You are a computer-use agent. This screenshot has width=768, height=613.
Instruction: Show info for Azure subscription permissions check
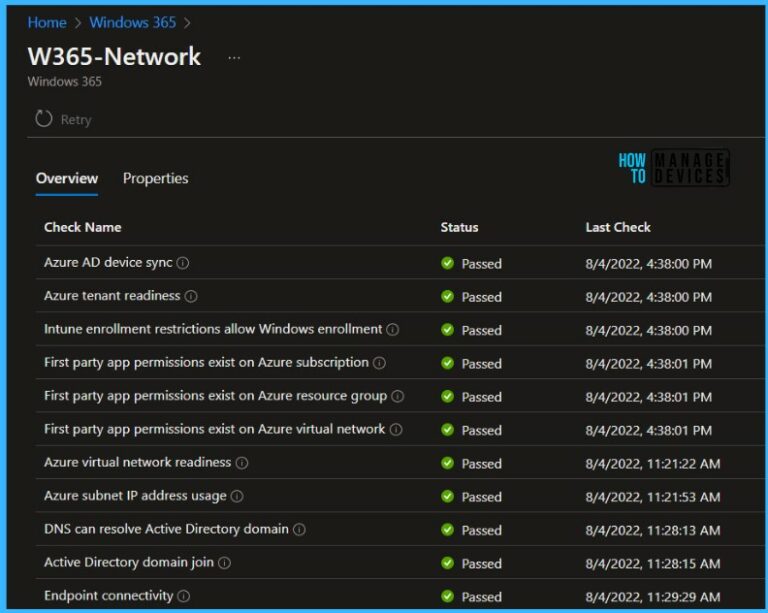coord(380,363)
